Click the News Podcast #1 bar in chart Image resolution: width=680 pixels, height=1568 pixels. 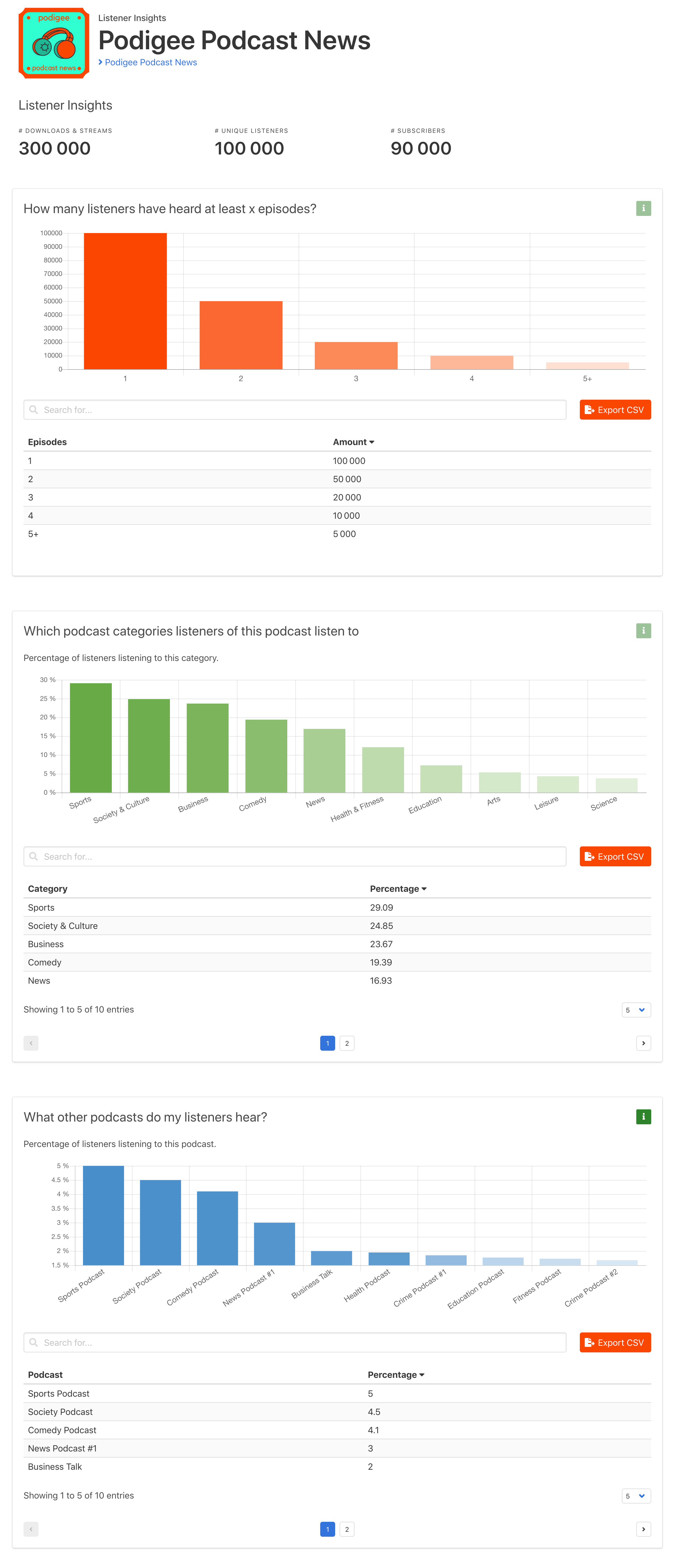(x=275, y=1244)
